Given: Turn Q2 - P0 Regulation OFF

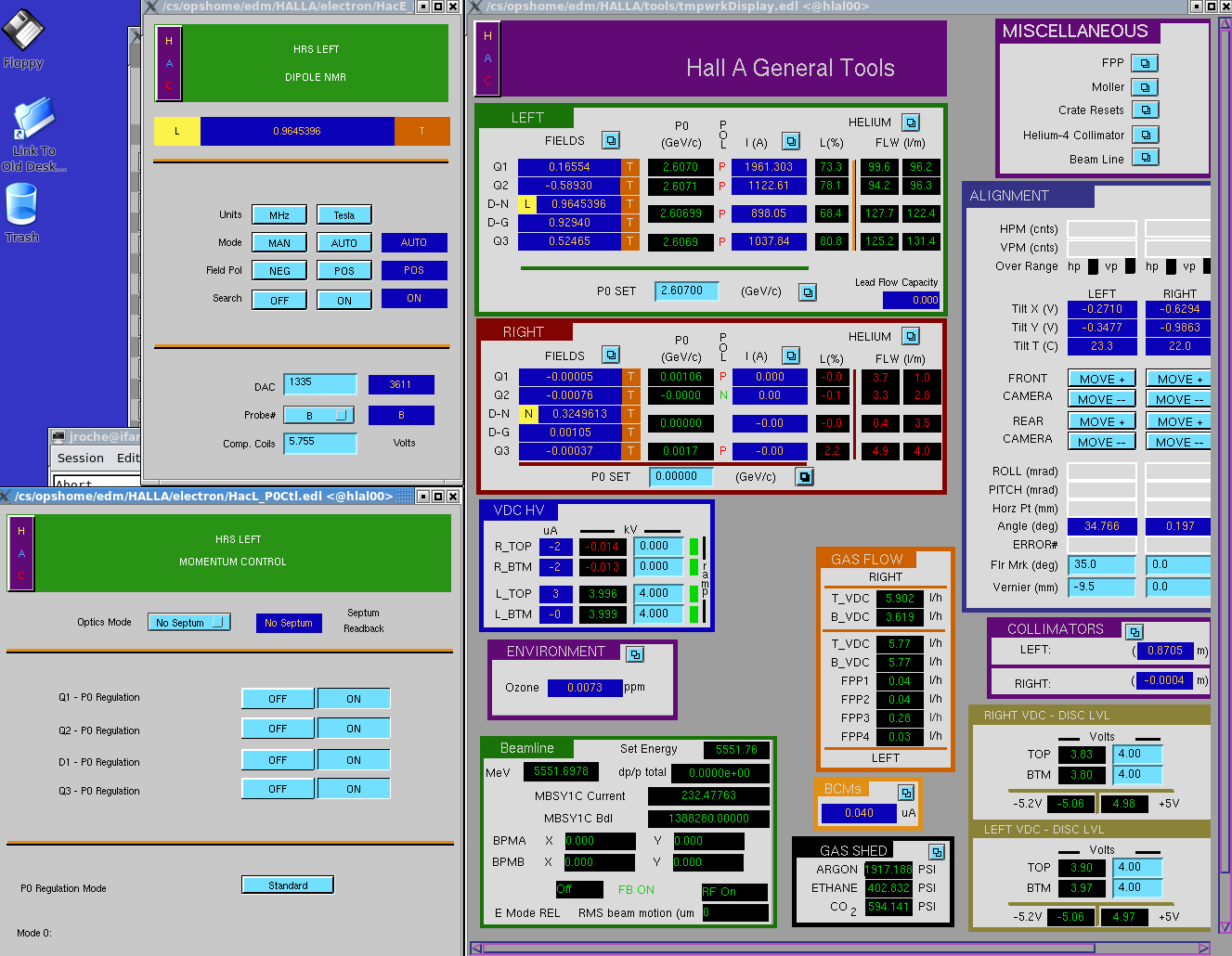Looking at the screenshot, I should click(278, 729).
